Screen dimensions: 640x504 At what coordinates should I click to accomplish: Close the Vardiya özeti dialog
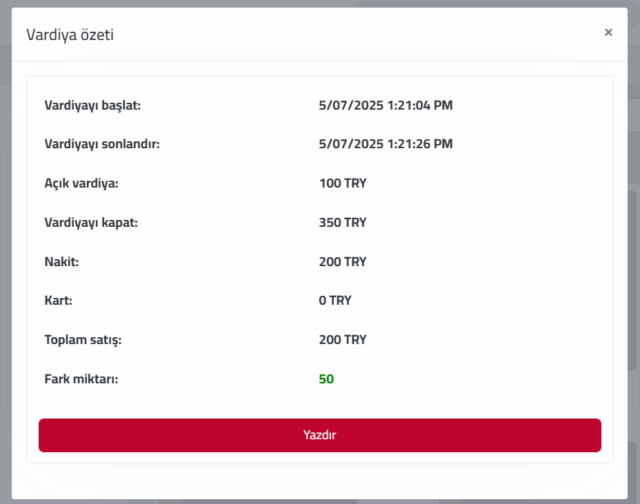pyautogui.click(x=608, y=32)
